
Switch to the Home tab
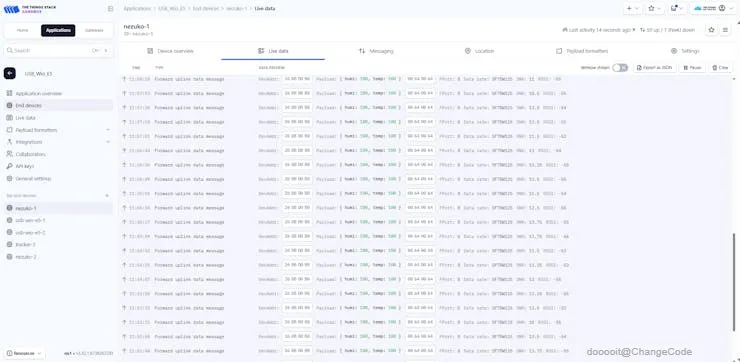click(x=23, y=30)
